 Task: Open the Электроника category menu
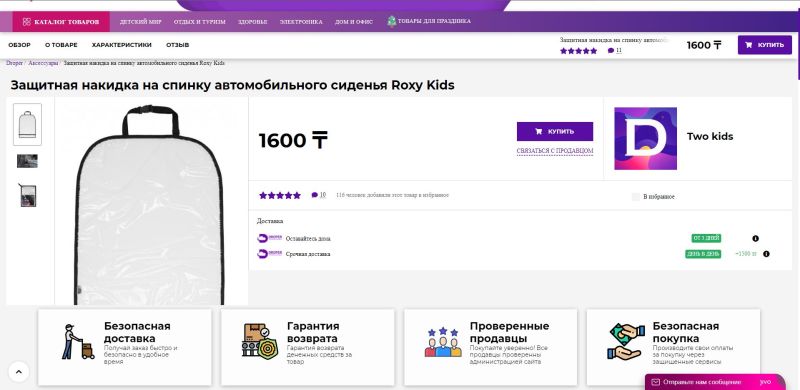point(301,22)
